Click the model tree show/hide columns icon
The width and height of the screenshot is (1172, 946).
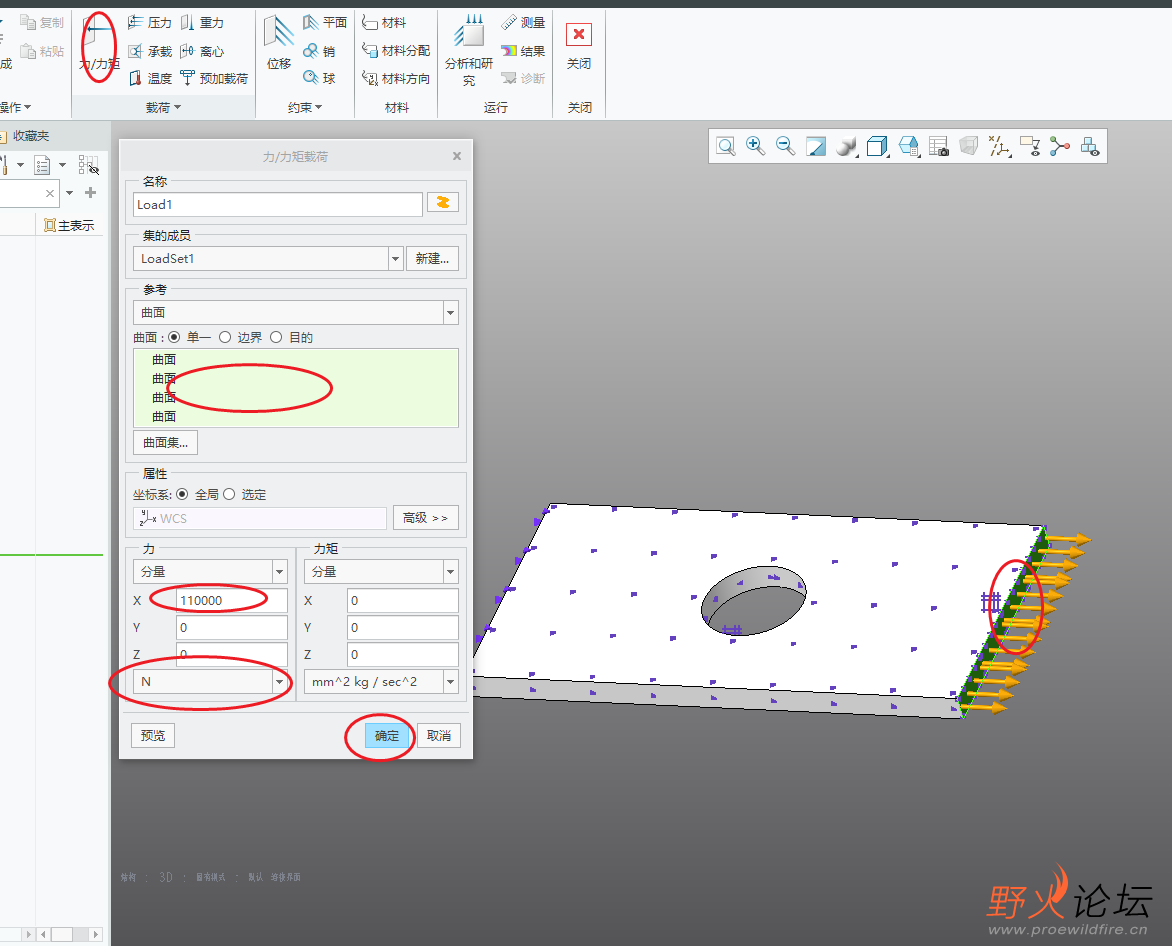point(88,165)
